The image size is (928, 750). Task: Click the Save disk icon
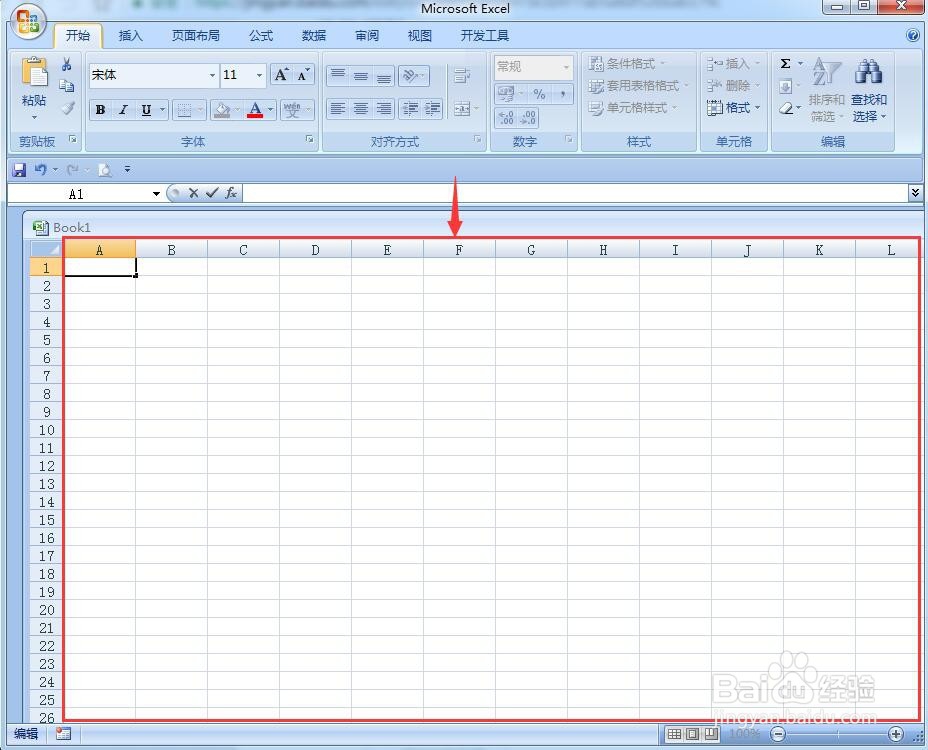(x=19, y=170)
